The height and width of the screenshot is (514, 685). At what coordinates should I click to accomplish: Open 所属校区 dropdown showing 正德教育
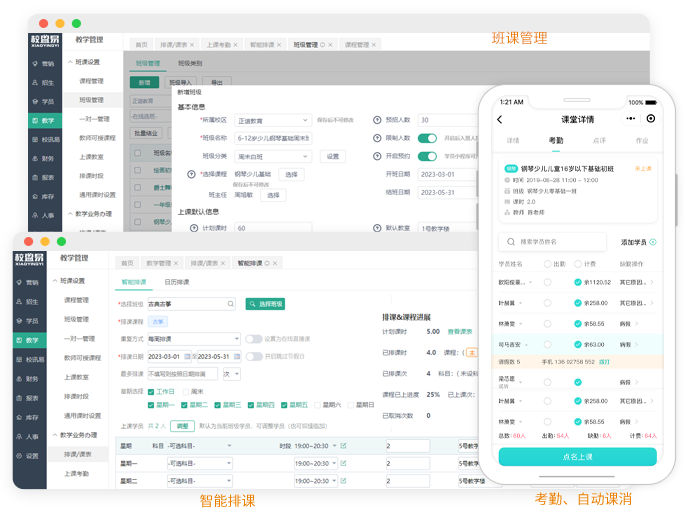273,120
